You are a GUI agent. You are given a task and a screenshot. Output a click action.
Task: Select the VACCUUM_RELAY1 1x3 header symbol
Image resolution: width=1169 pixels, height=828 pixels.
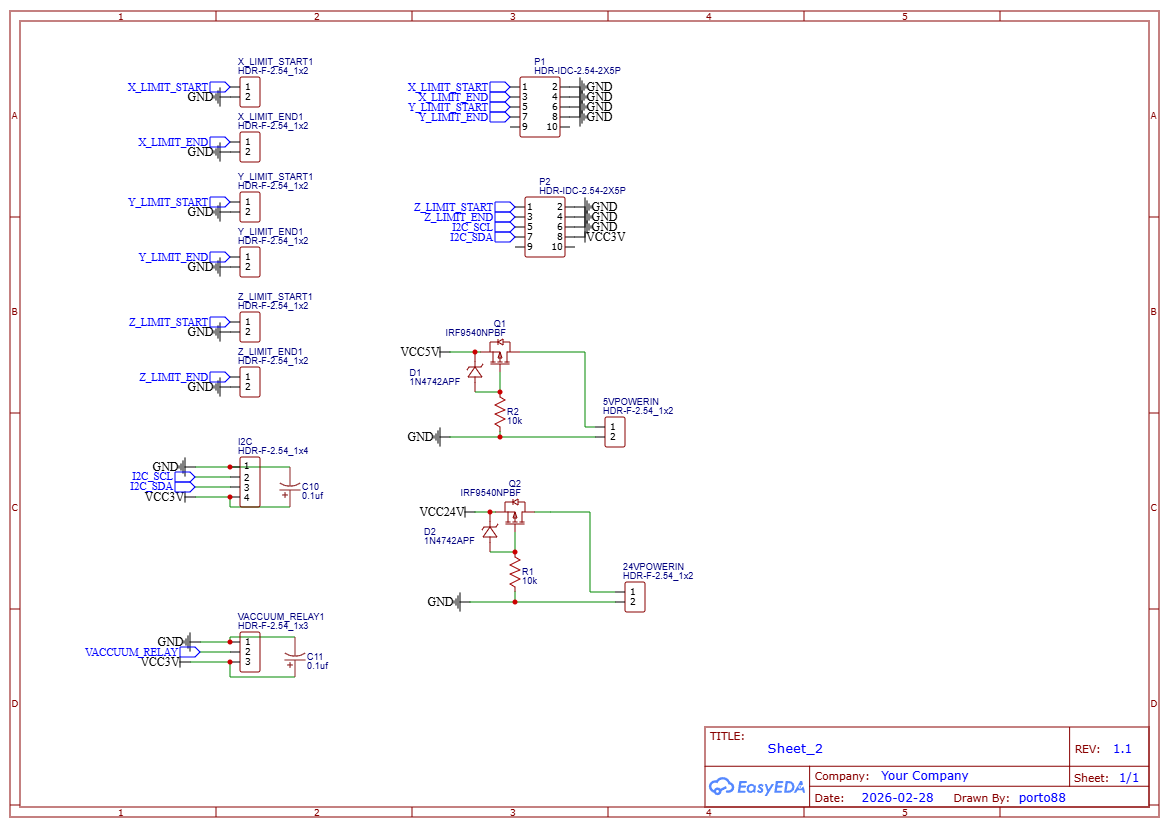pyautogui.click(x=250, y=652)
